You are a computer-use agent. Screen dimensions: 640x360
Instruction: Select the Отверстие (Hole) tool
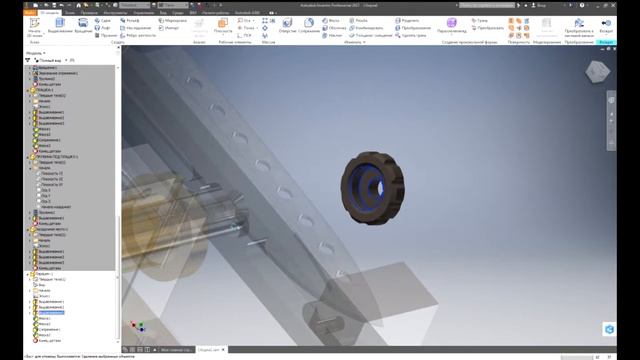point(287,25)
